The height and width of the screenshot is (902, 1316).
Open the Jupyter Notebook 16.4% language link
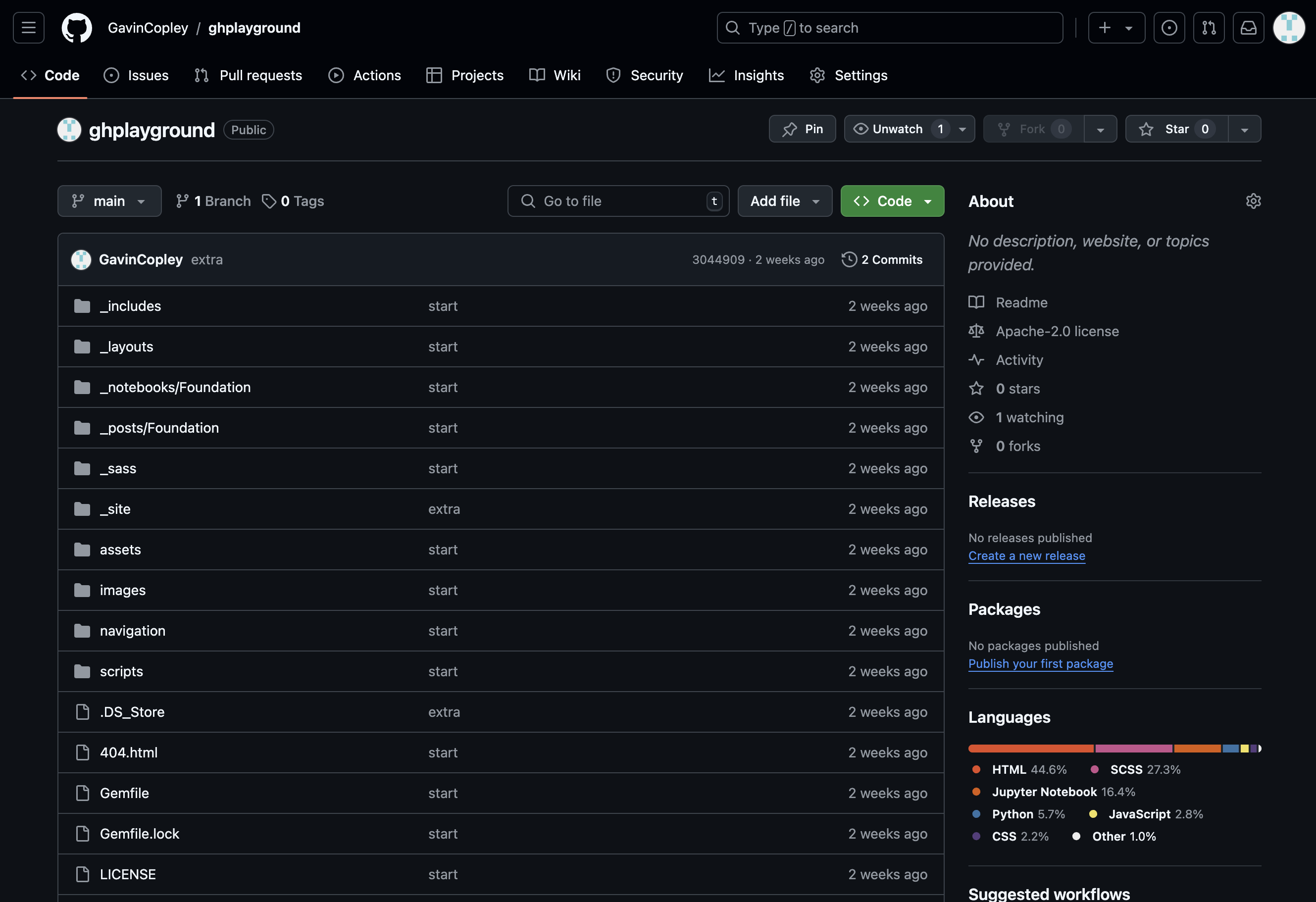point(1053,792)
